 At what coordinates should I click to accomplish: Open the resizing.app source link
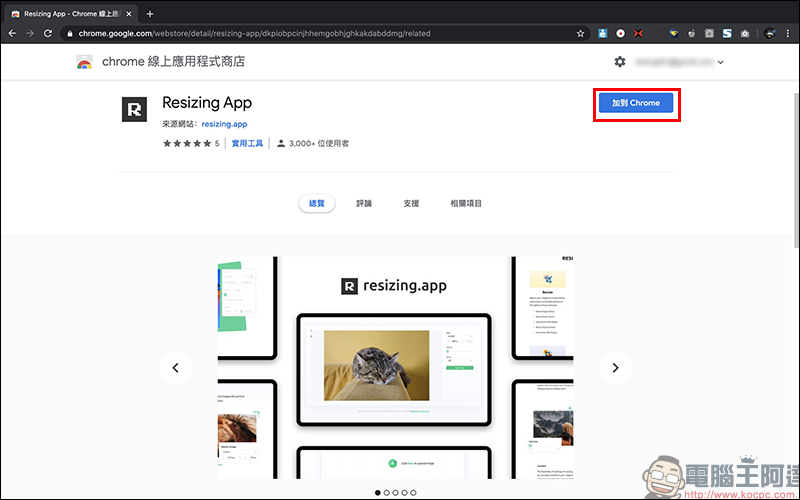(x=224, y=124)
